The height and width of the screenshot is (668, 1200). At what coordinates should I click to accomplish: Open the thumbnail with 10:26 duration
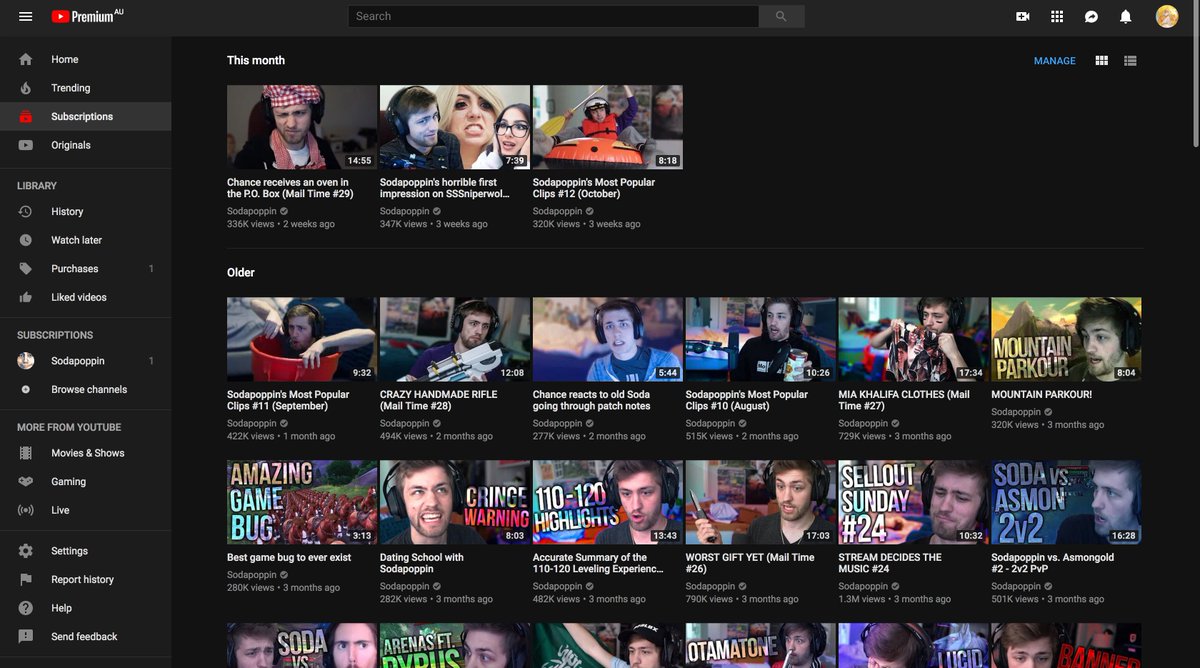point(761,339)
